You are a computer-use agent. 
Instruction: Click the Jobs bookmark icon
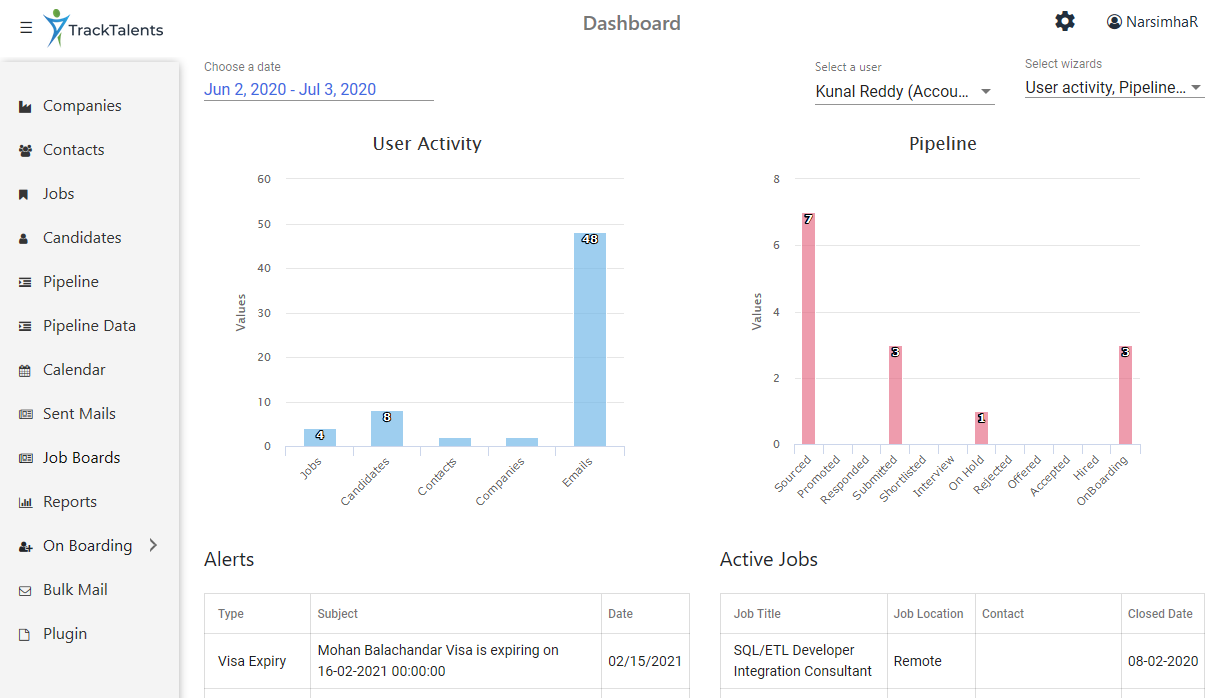click(24, 195)
